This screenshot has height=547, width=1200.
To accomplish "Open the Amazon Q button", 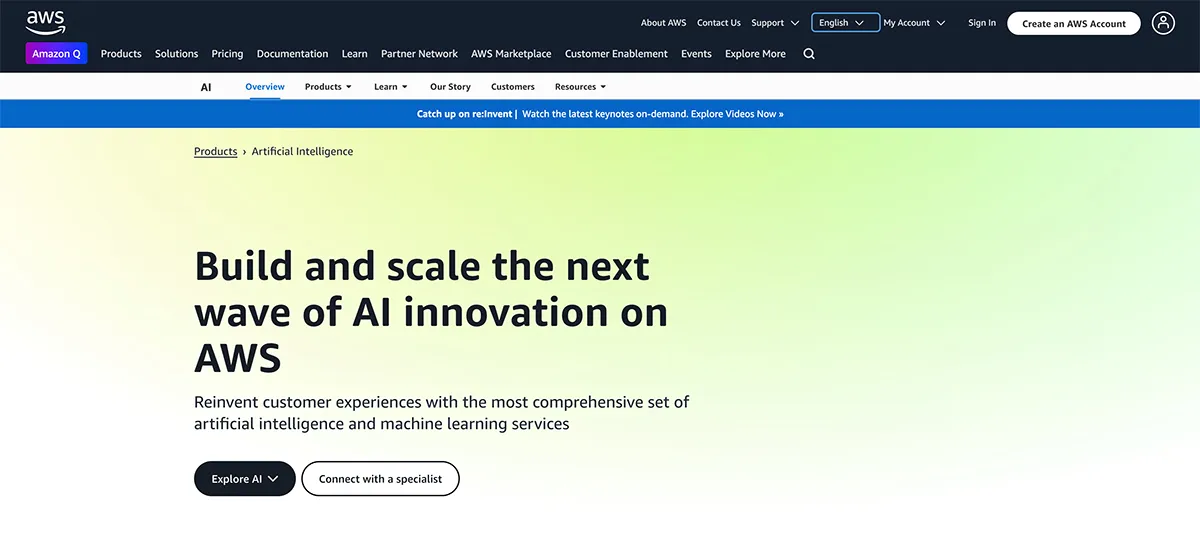I will coord(56,54).
